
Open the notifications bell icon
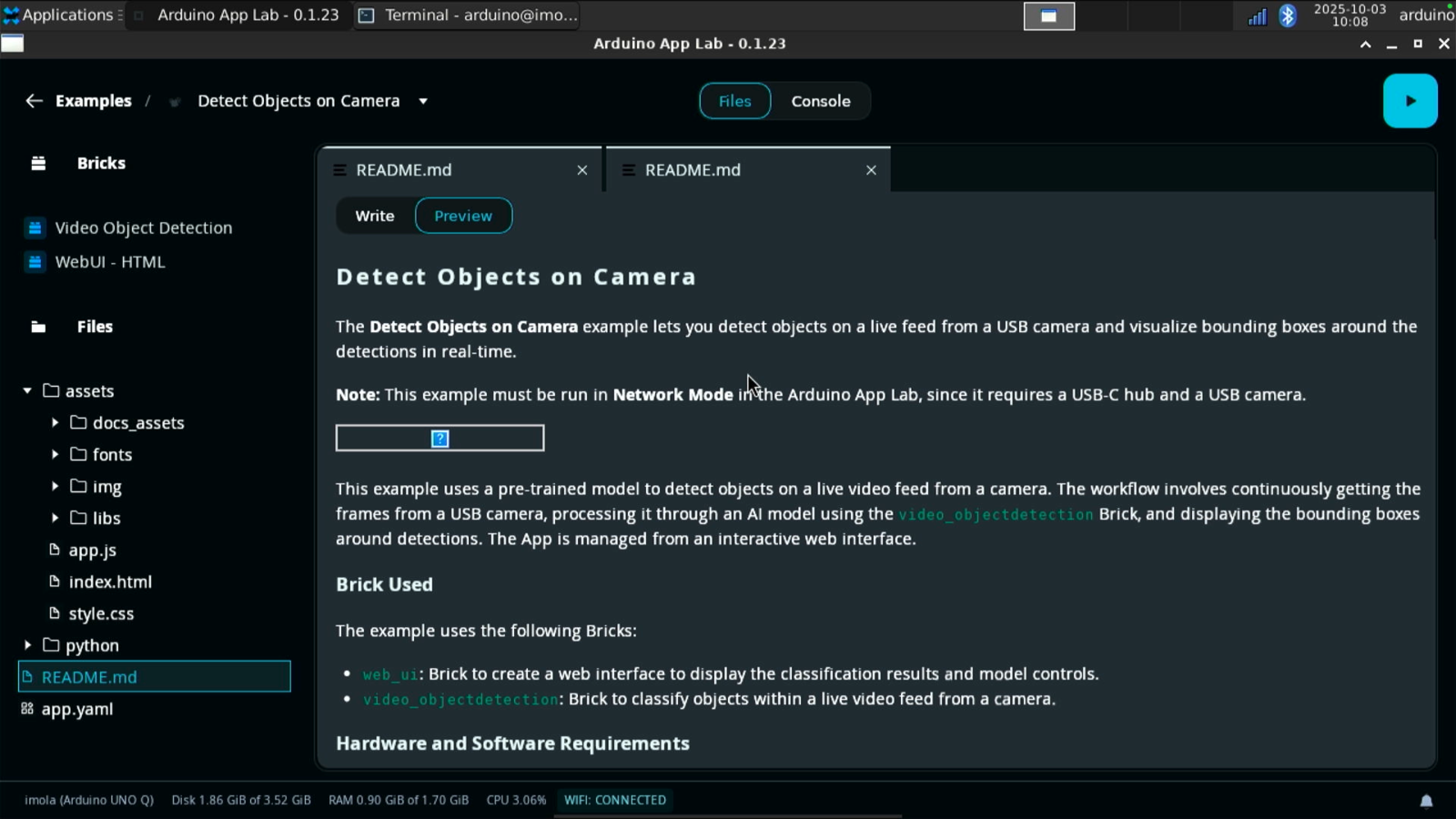tap(1426, 801)
